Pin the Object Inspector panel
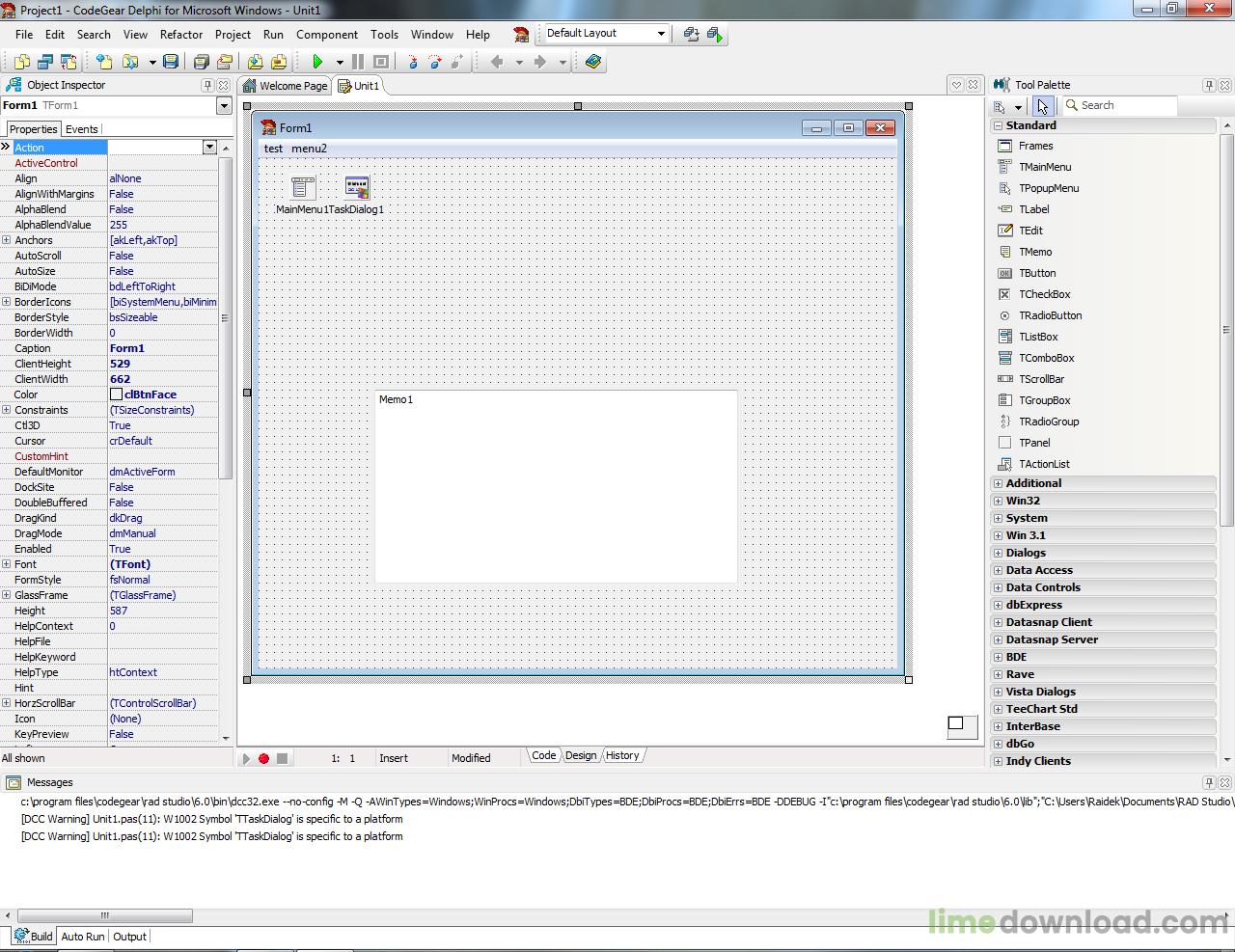The width and height of the screenshot is (1235, 952). [x=207, y=85]
